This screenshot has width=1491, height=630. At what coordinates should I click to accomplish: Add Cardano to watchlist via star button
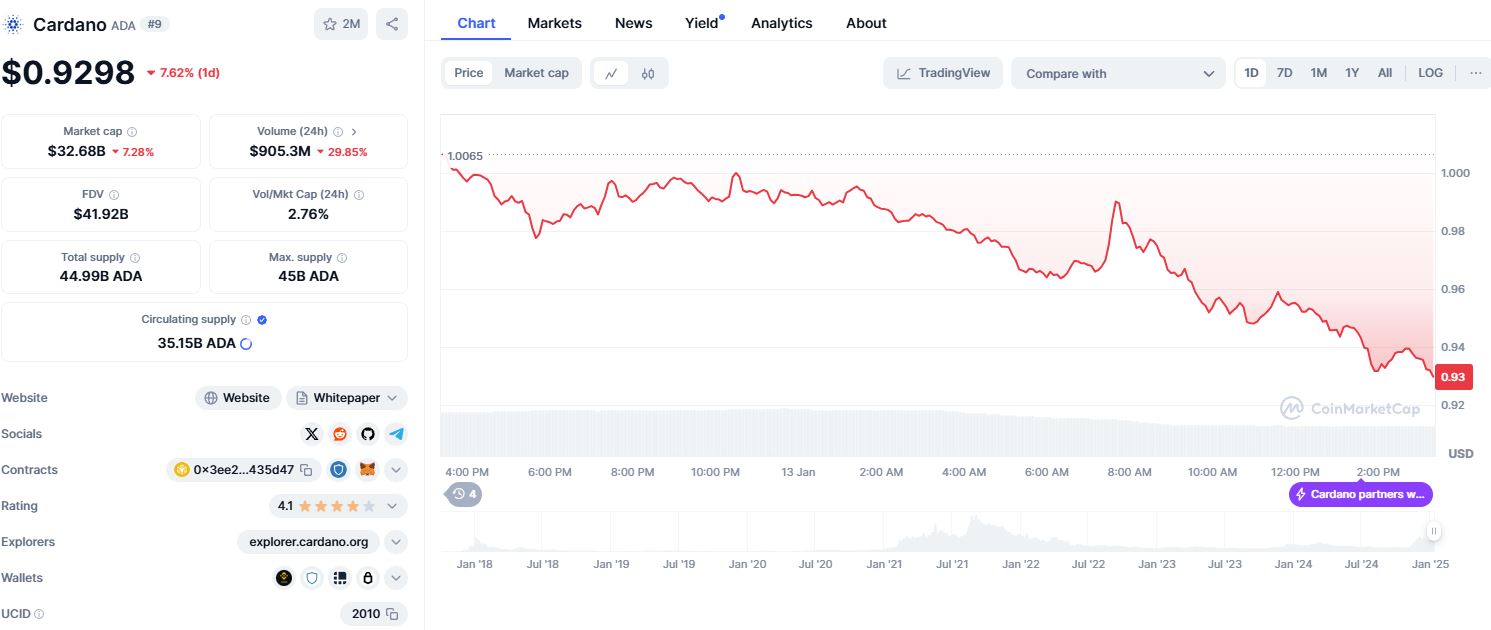(341, 24)
